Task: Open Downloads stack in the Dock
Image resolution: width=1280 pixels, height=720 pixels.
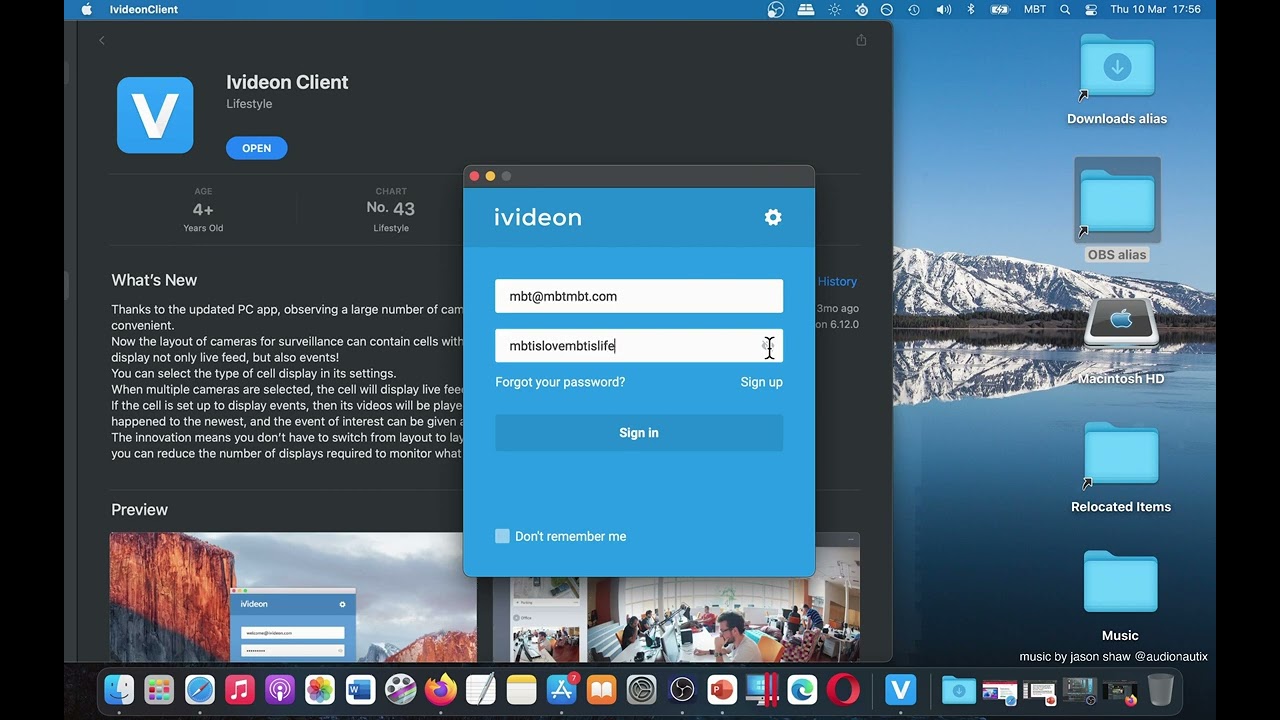Action: click(958, 690)
